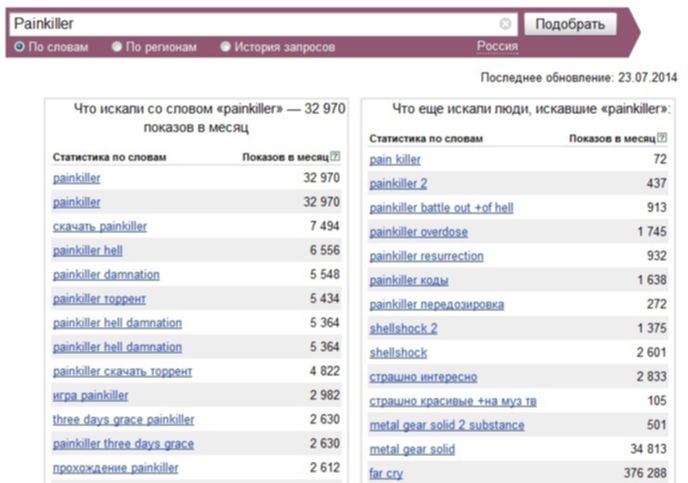Click the value 2 982 for игра painkiller

point(325,395)
